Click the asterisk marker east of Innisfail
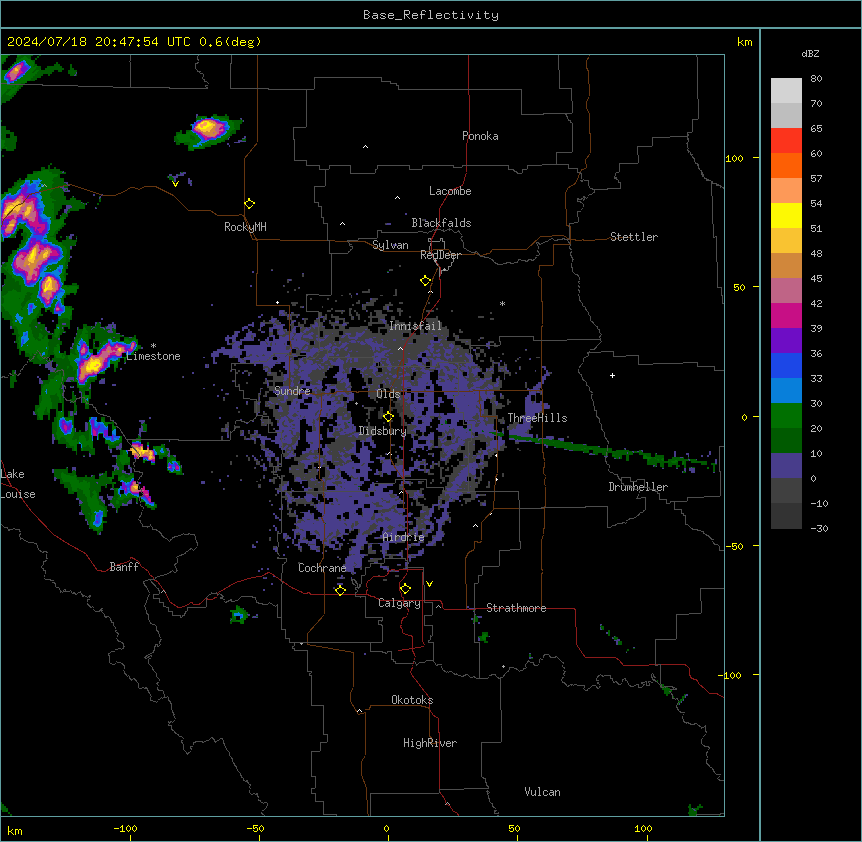 pos(502,303)
